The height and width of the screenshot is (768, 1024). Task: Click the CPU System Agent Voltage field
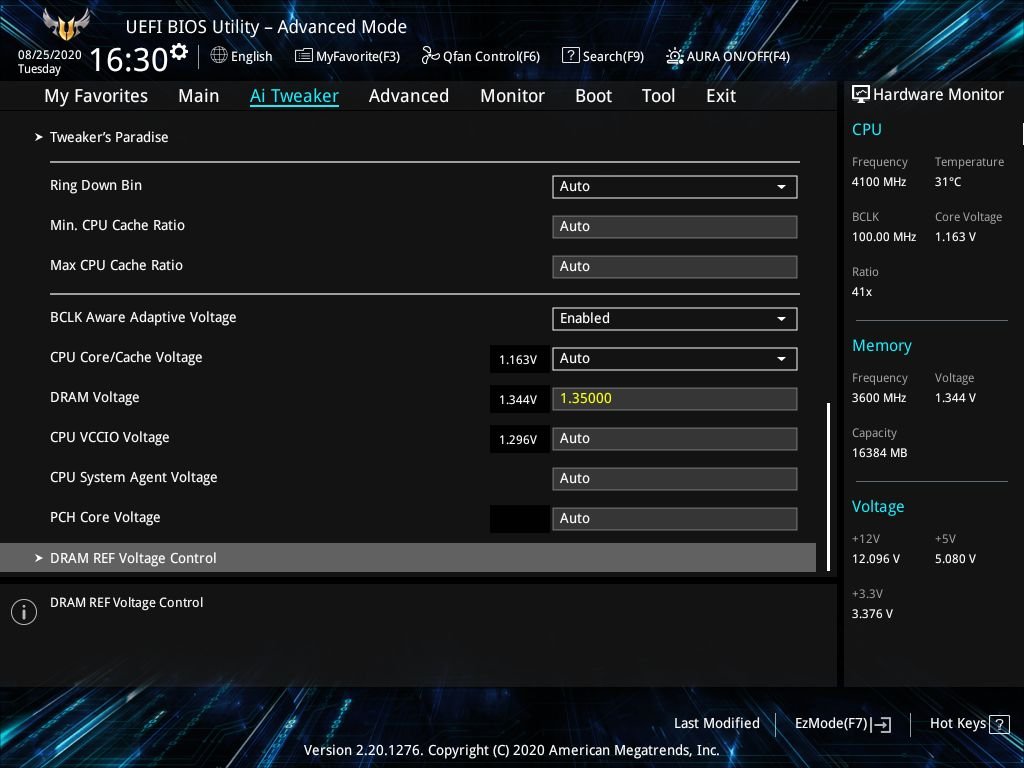(x=674, y=478)
